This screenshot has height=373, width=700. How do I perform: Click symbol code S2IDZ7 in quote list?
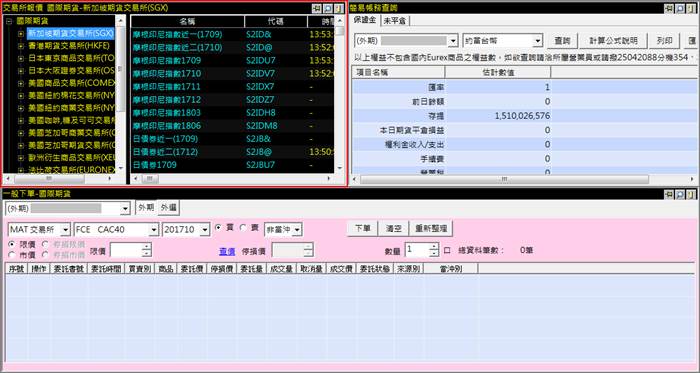click(x=260, y=99)
